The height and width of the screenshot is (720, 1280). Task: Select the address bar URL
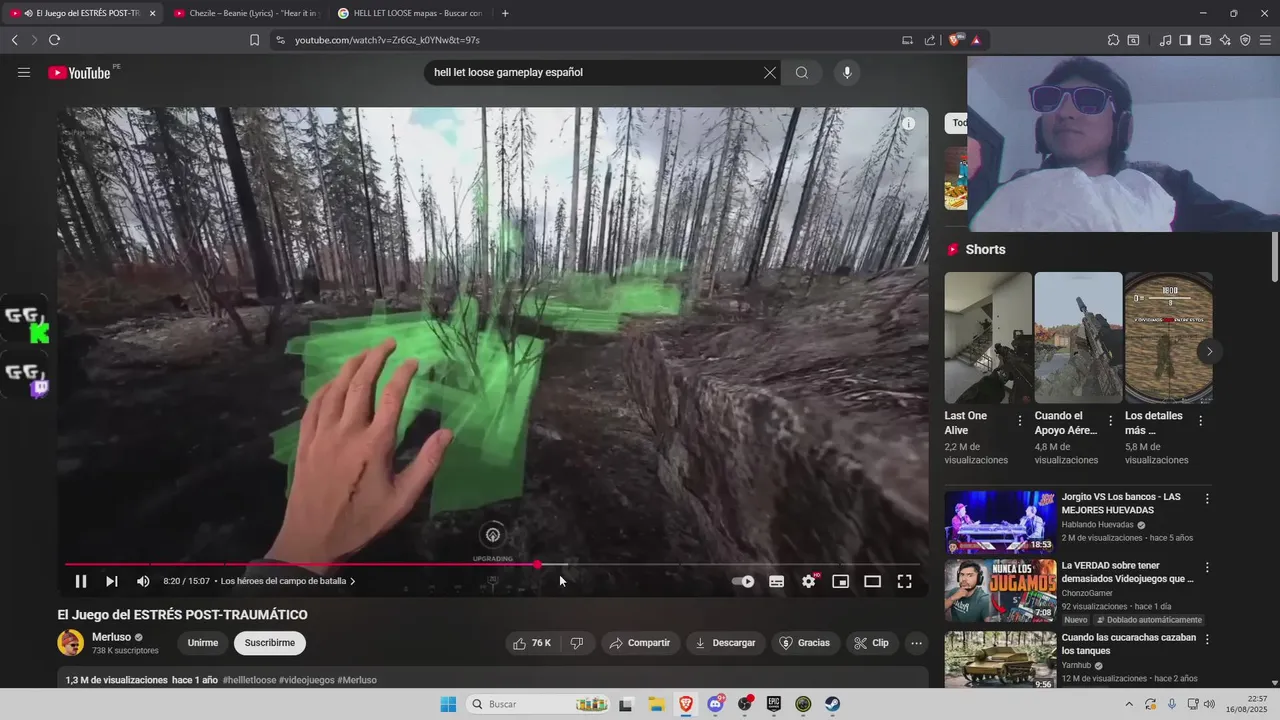click(387, 40)
